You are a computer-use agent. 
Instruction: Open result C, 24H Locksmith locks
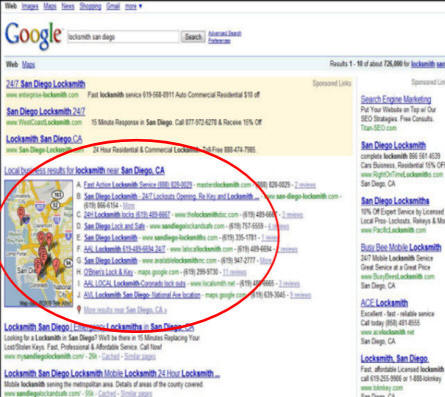click(127, 214)
